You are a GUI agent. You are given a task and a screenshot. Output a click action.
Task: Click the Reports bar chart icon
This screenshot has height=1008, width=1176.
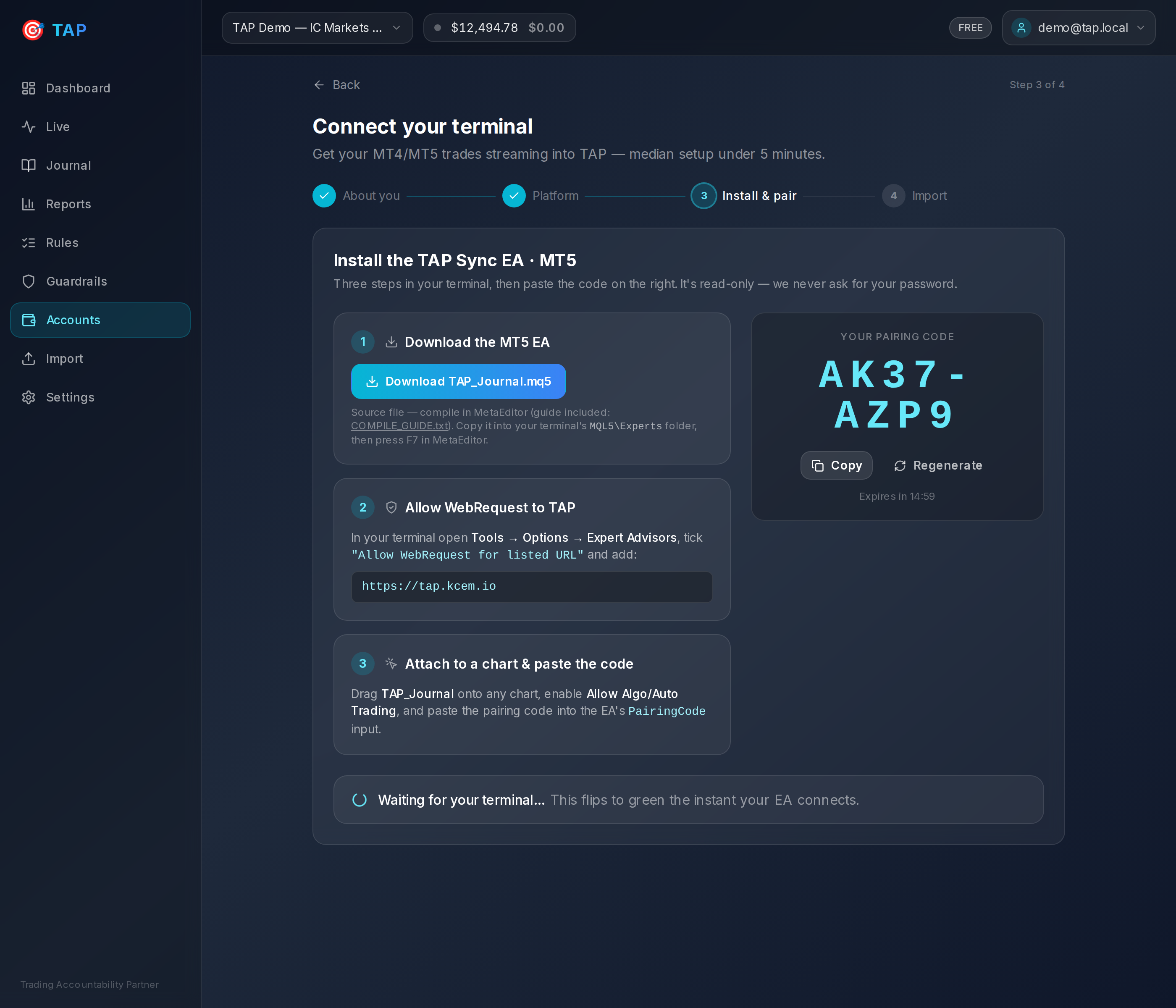click(29, 204)
